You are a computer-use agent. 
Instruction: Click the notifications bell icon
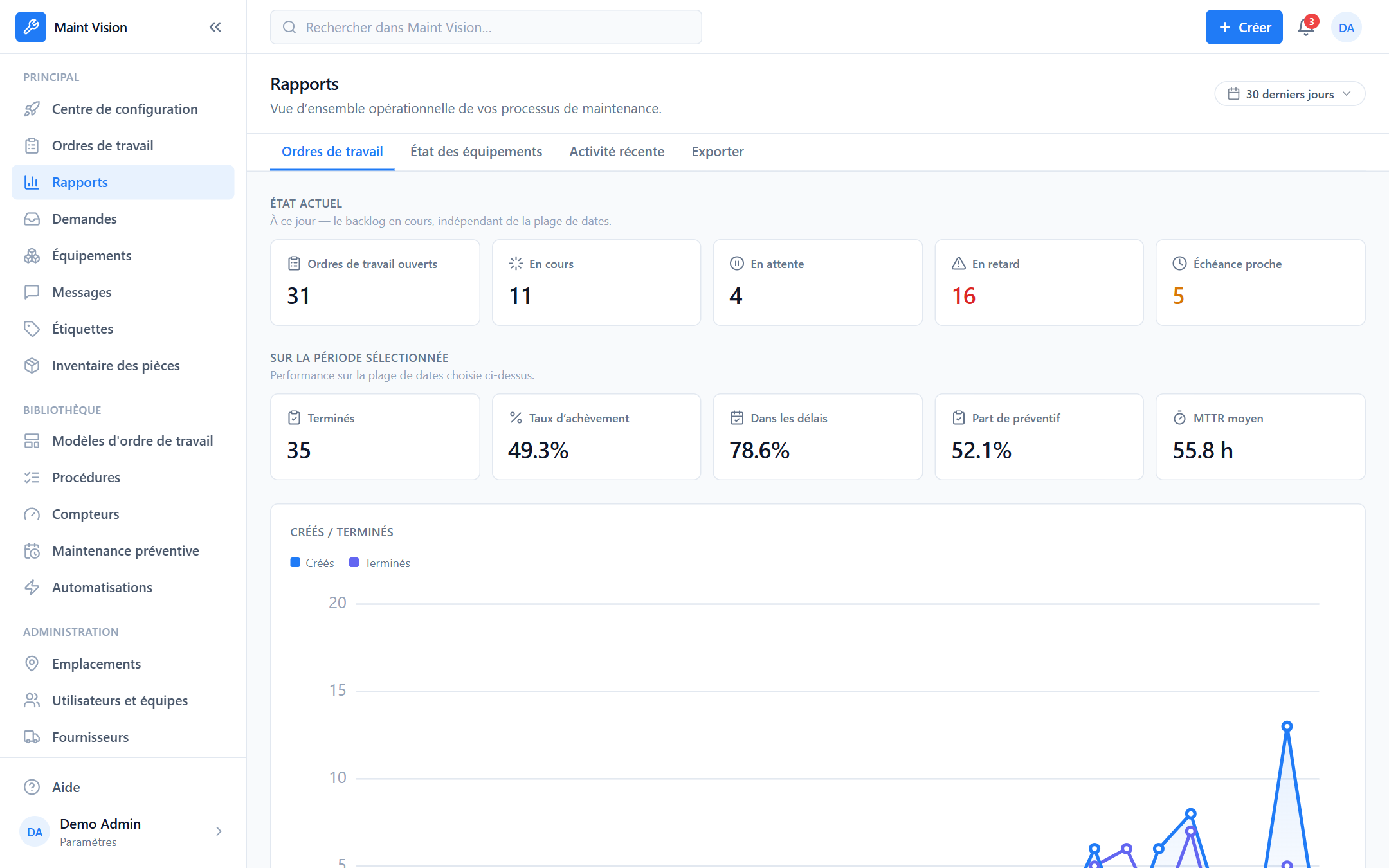[x=1305, y=27]
